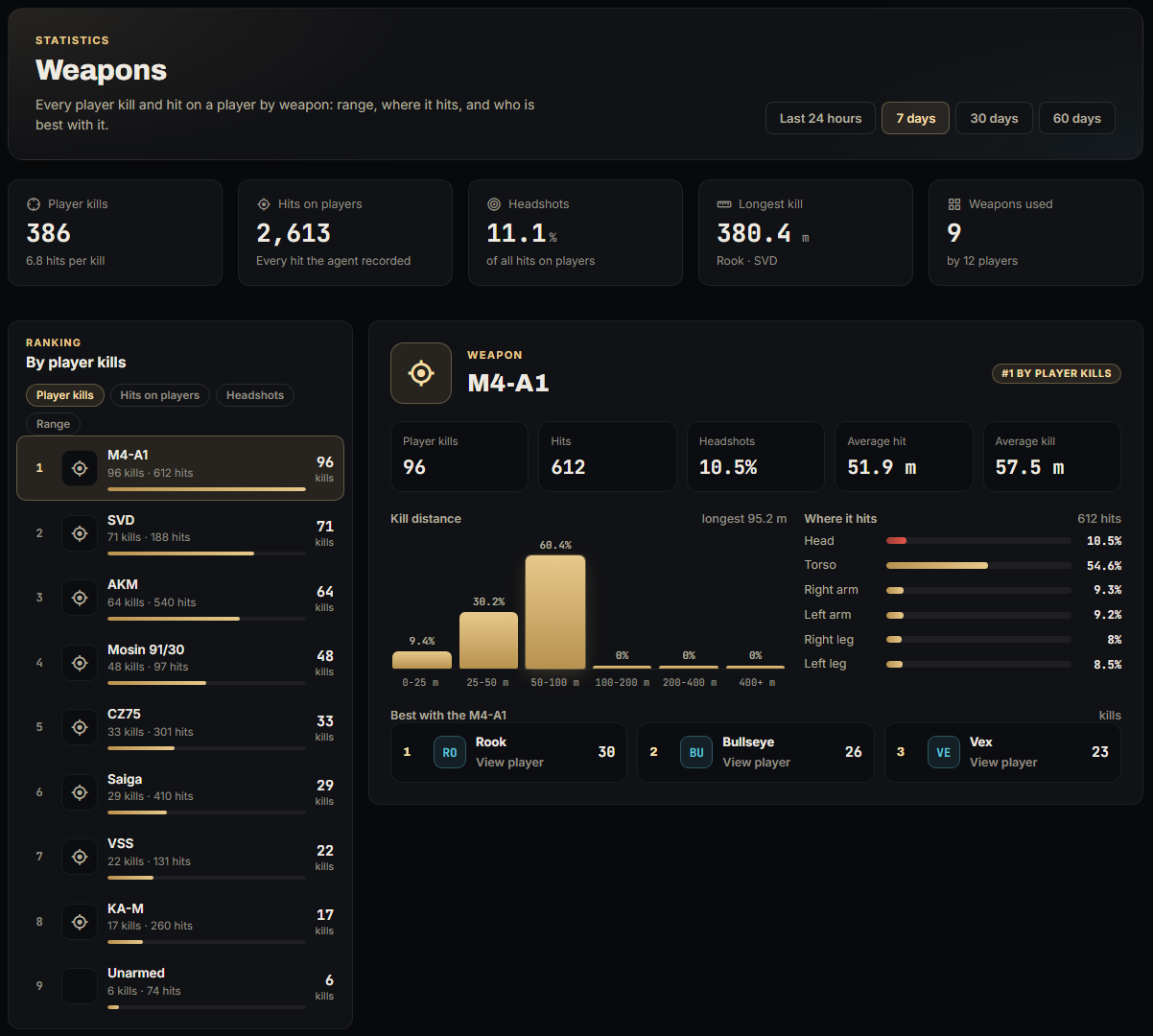Screen dimensions: 1153x1036
Task: Select the VSS ranking row
Action: 180,857
